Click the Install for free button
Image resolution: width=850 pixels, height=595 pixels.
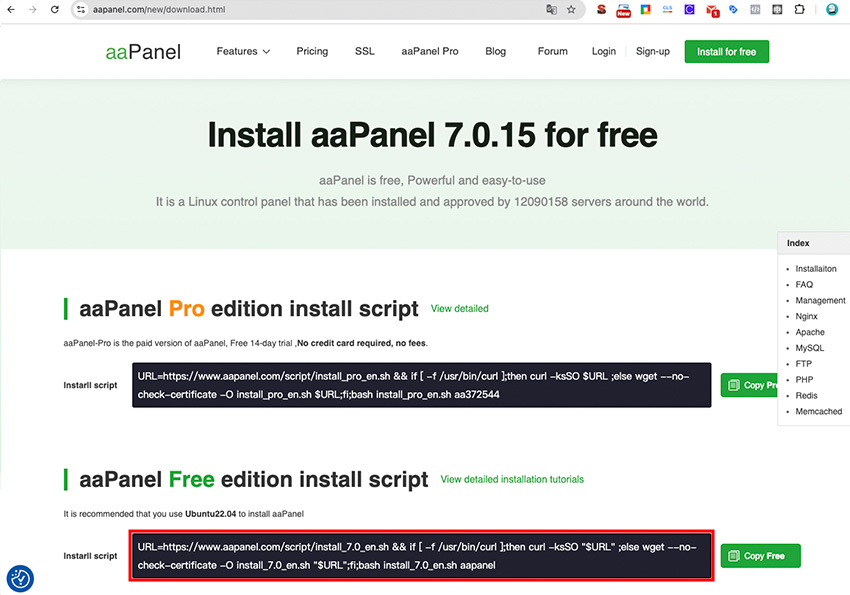pyautogui.click(x=726, y=51)
